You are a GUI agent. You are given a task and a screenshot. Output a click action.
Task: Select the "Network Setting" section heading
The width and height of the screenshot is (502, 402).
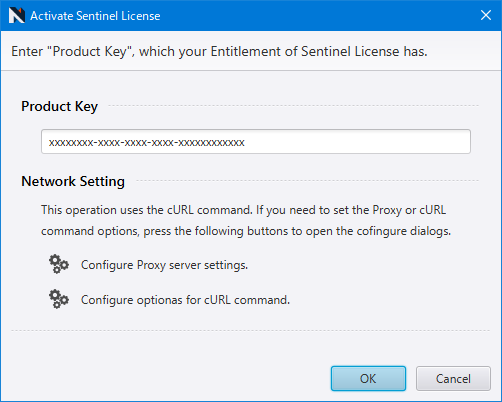pyautogui.click(x=73, y=181)
